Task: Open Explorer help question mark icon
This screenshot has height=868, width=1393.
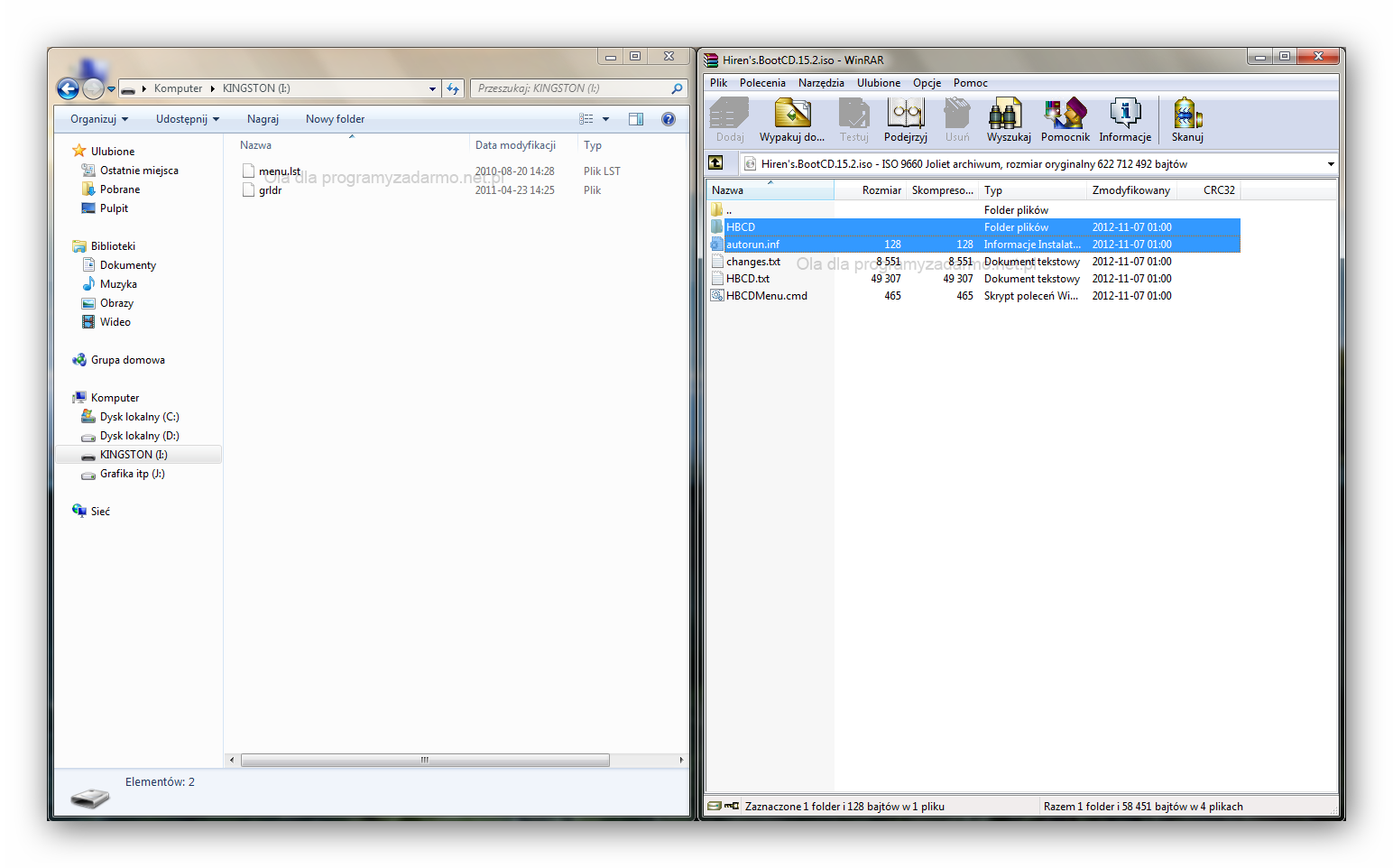Action: pyautogui.click(x=669, y=119)
